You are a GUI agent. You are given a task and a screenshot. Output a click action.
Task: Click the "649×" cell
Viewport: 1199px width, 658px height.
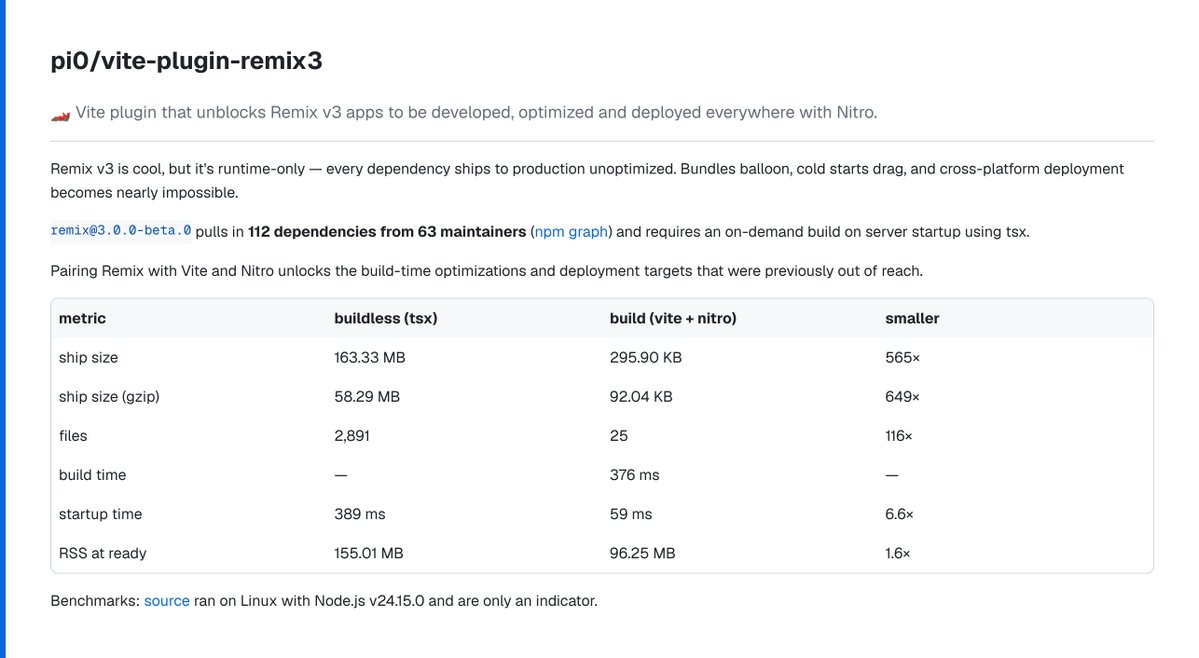(x=902, y=397)
